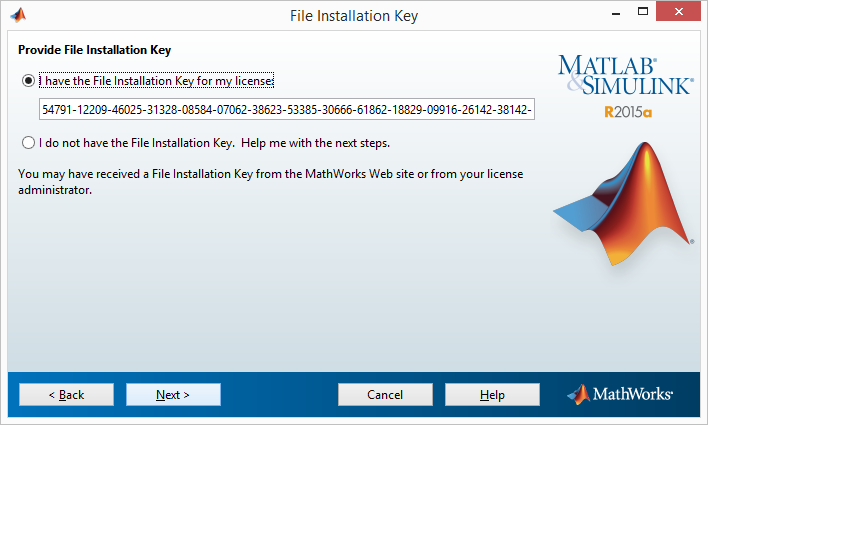Viewport: 864px width, 540px height.
Task: Click the R2015a release label
Action: [628, 112]
